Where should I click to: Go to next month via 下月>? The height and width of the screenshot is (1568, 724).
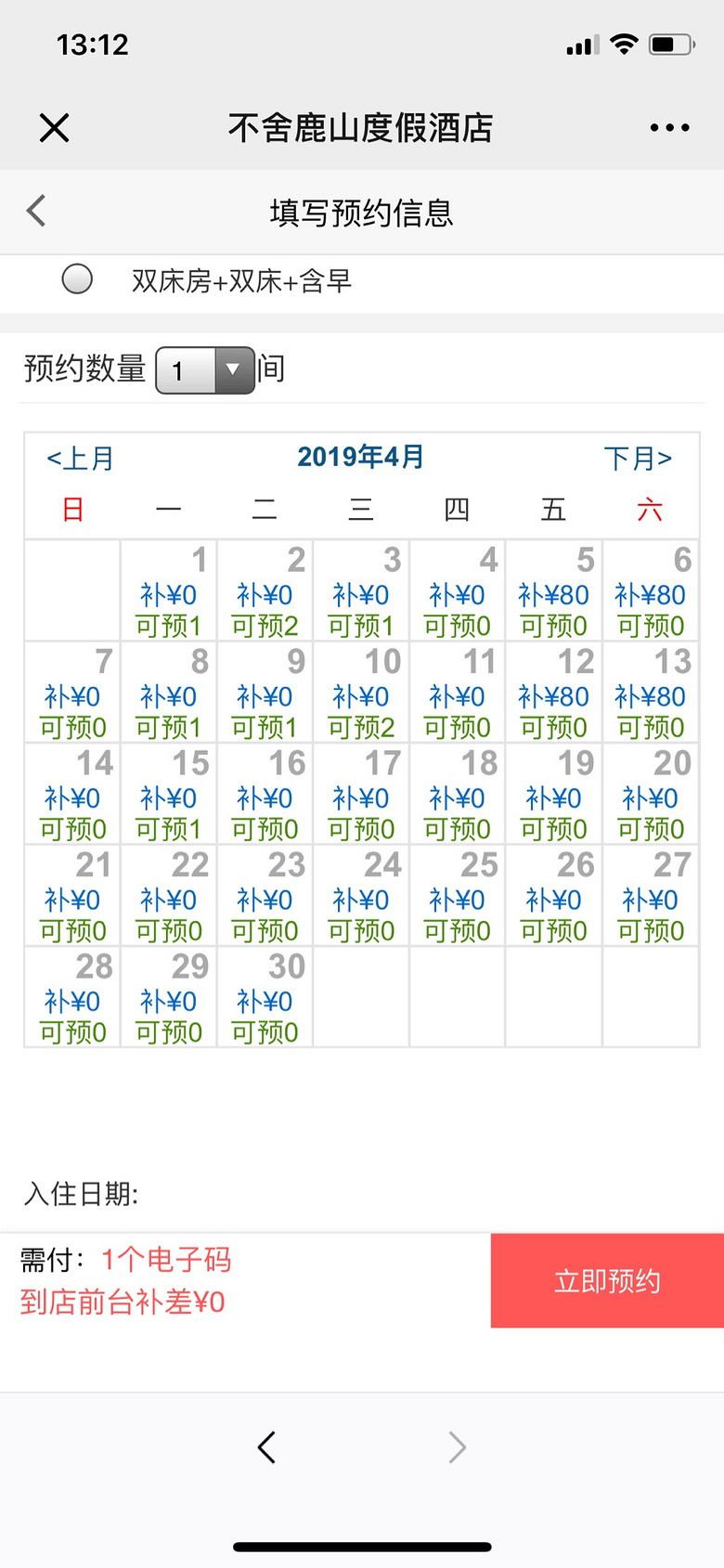pos(638,458)
